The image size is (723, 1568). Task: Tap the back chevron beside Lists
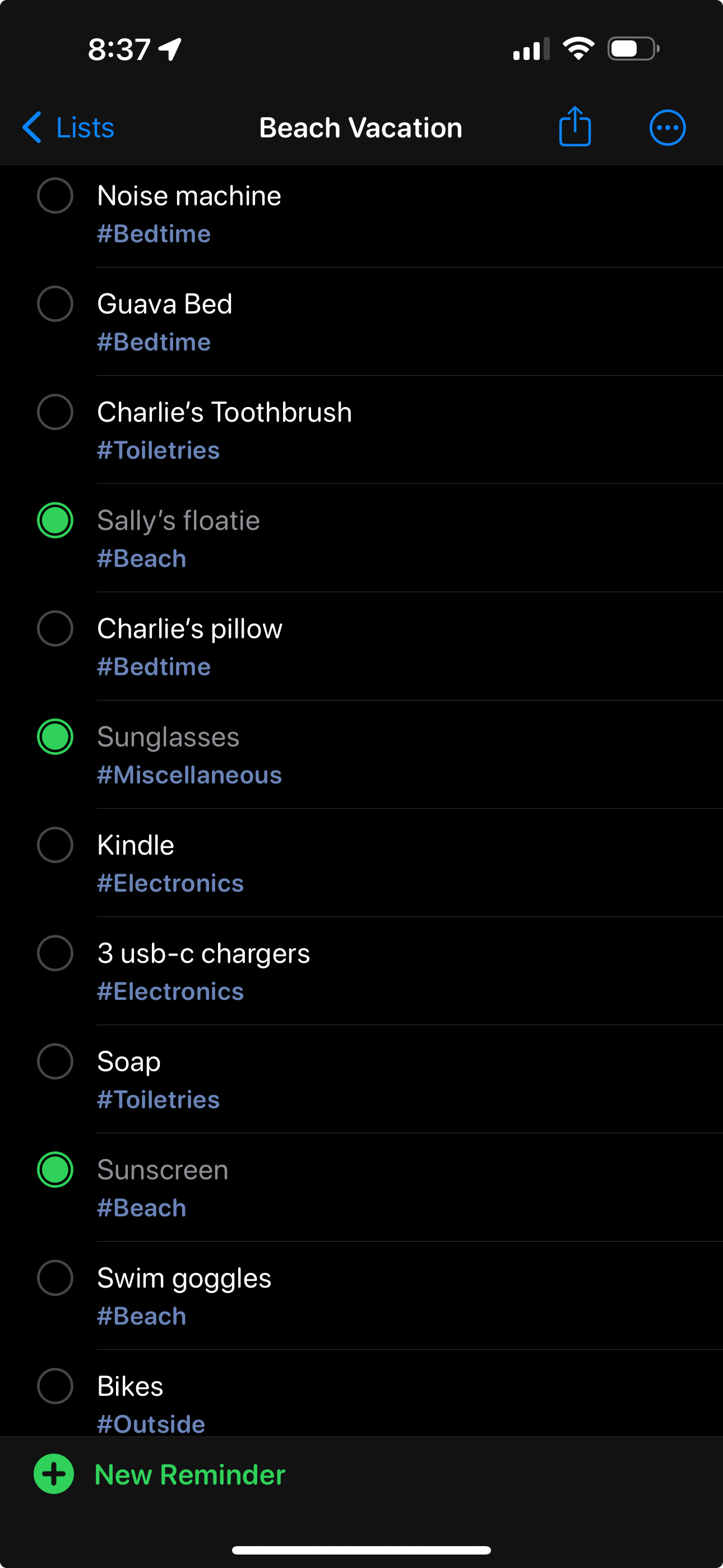(x=31, y=127)
